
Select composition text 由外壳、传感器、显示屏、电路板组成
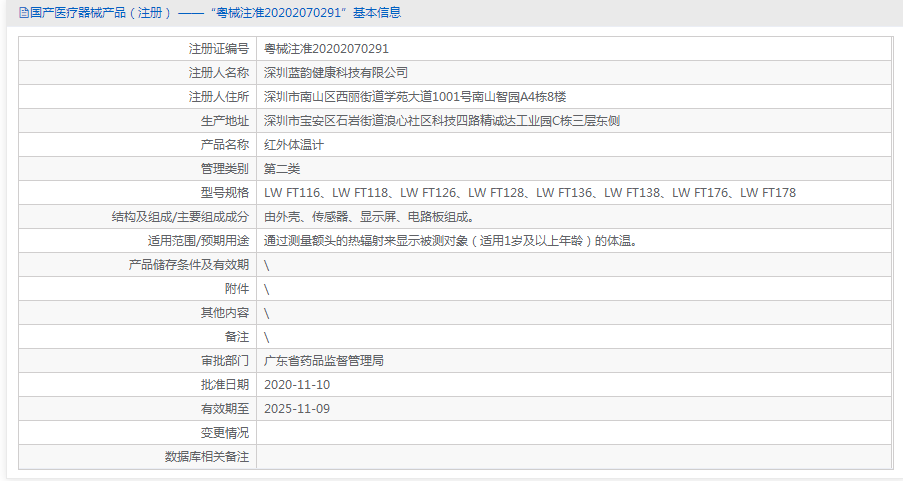pyautogui.click(x=369, y=217)
